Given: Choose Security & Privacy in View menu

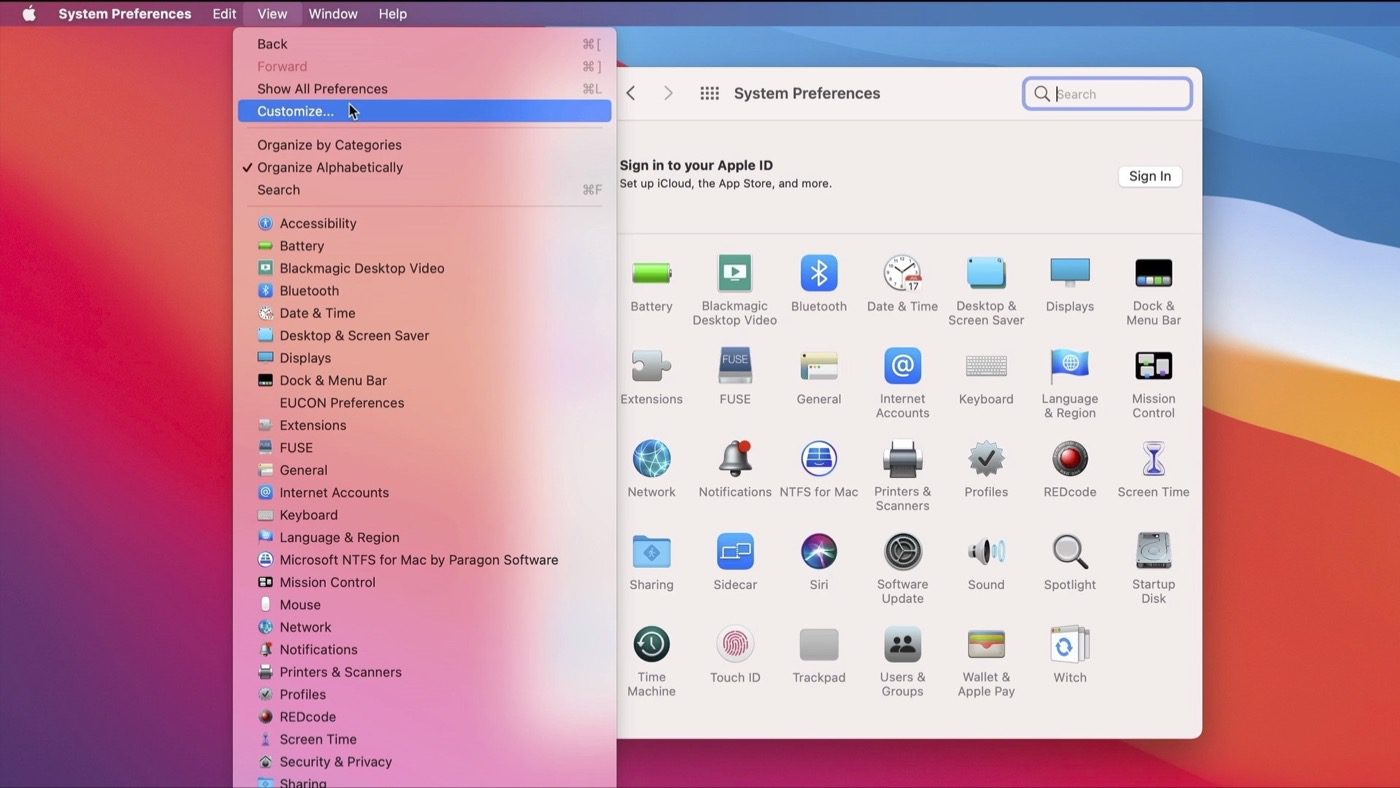Looking at the screenshot, I should (x=424, y=762).
